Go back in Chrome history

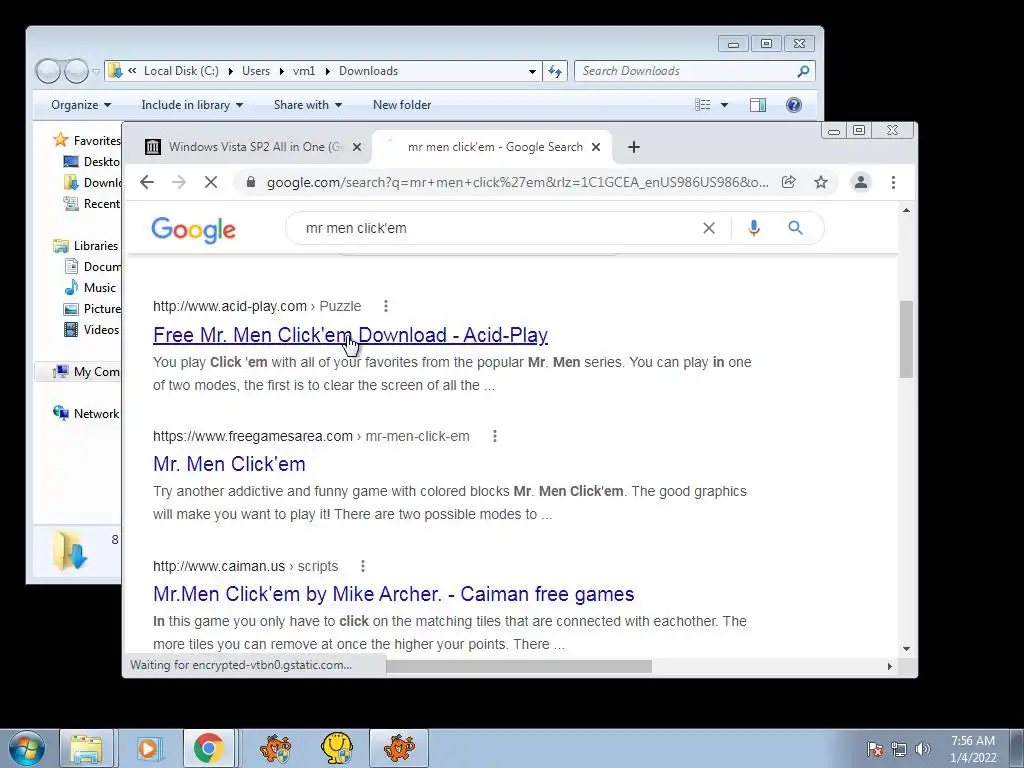[147, 182]
